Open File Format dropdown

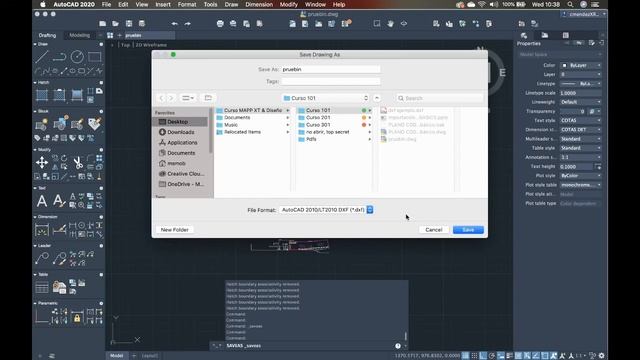[x=326, y=210]
